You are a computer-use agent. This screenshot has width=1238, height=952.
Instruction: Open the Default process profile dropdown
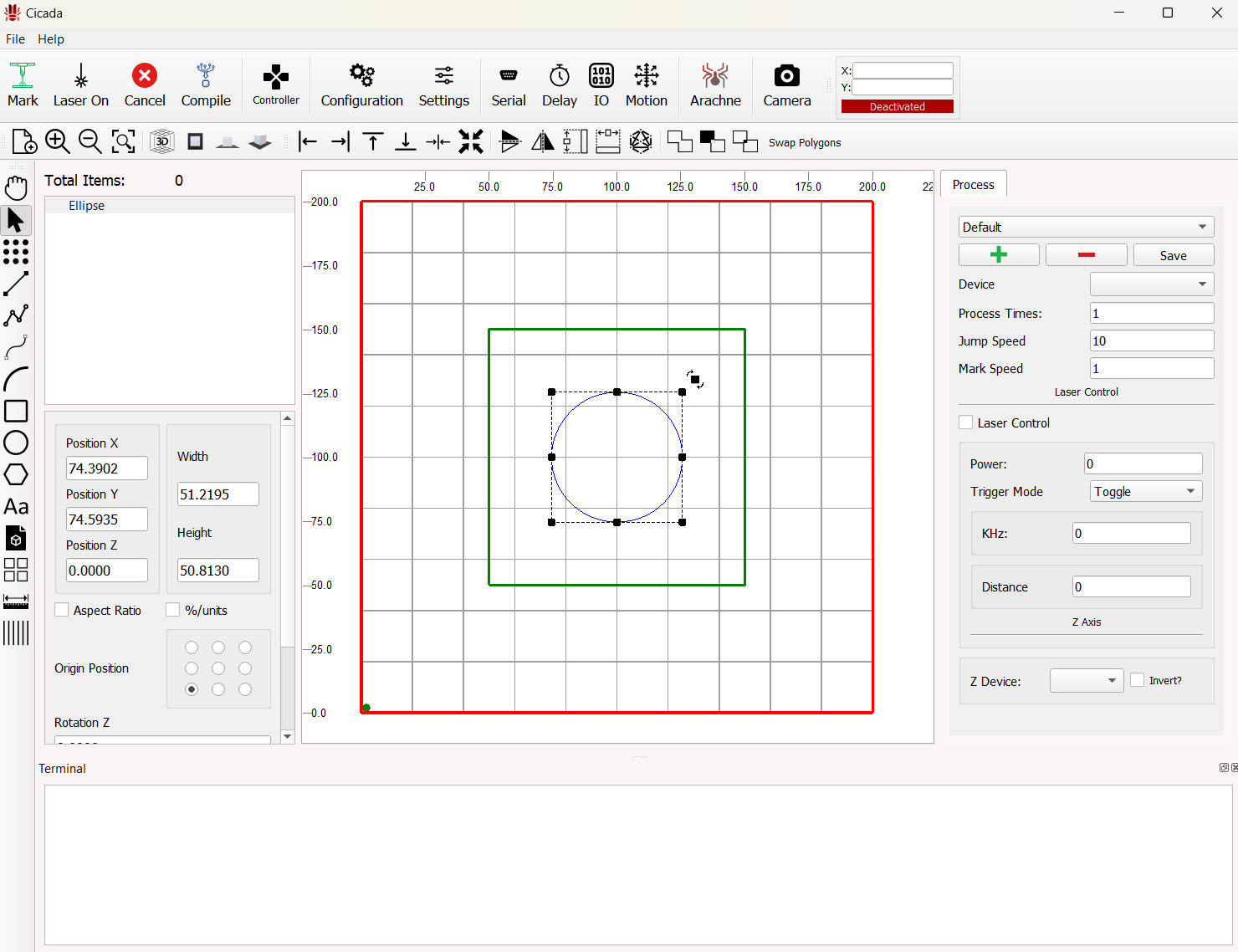click(1085, 227)
